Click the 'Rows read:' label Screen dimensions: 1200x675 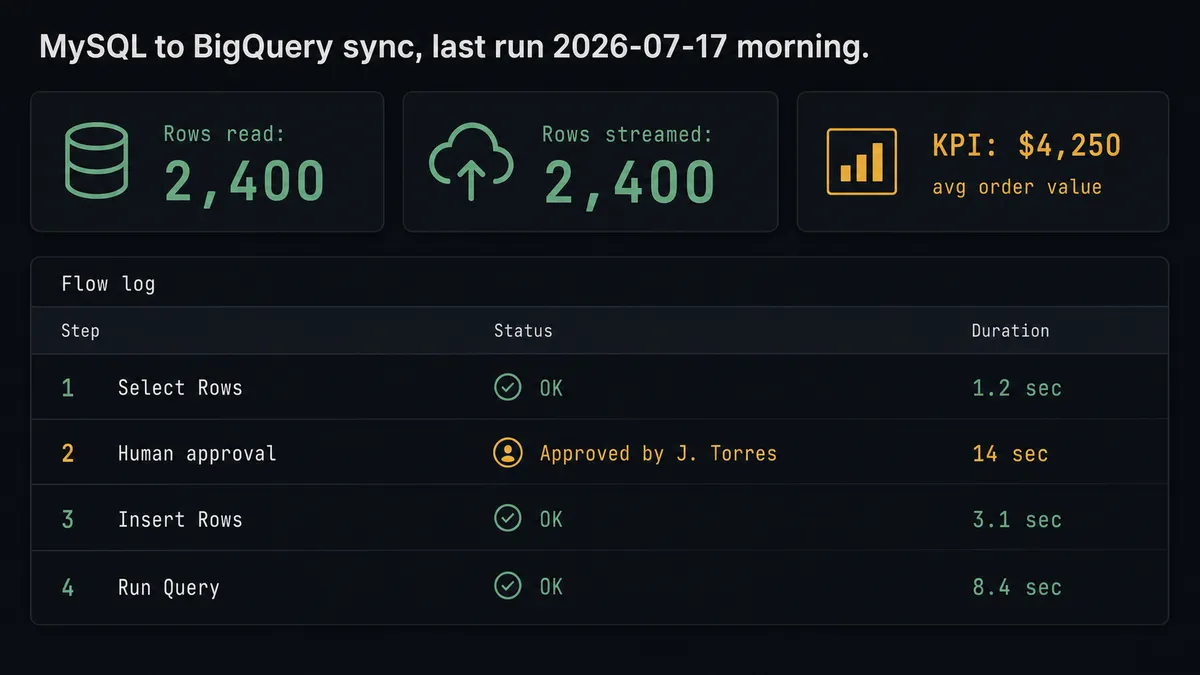[226, 134]
